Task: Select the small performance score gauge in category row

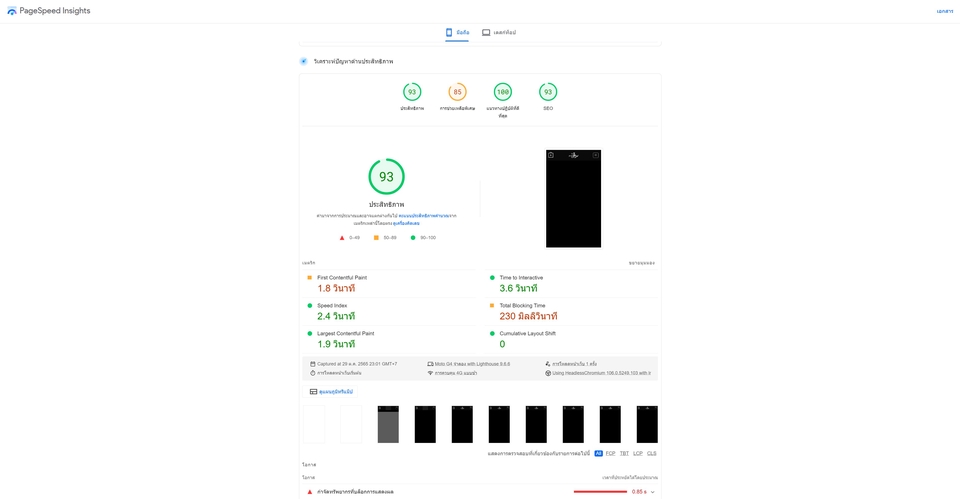Action: (412, 92)
